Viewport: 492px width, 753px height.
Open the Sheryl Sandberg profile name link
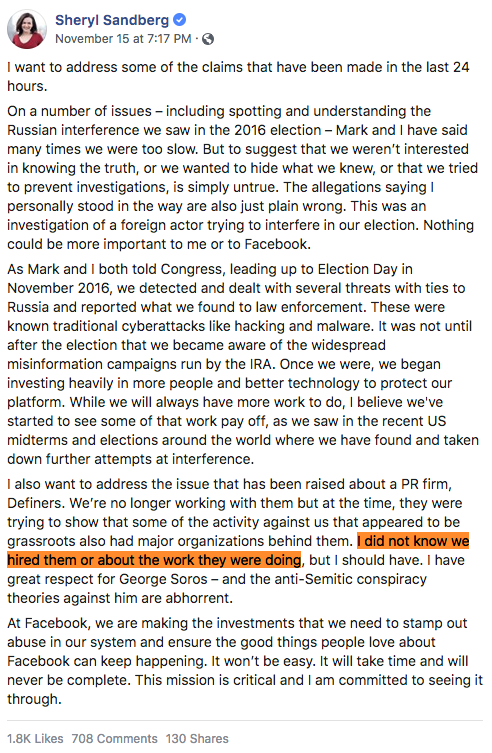112,20
